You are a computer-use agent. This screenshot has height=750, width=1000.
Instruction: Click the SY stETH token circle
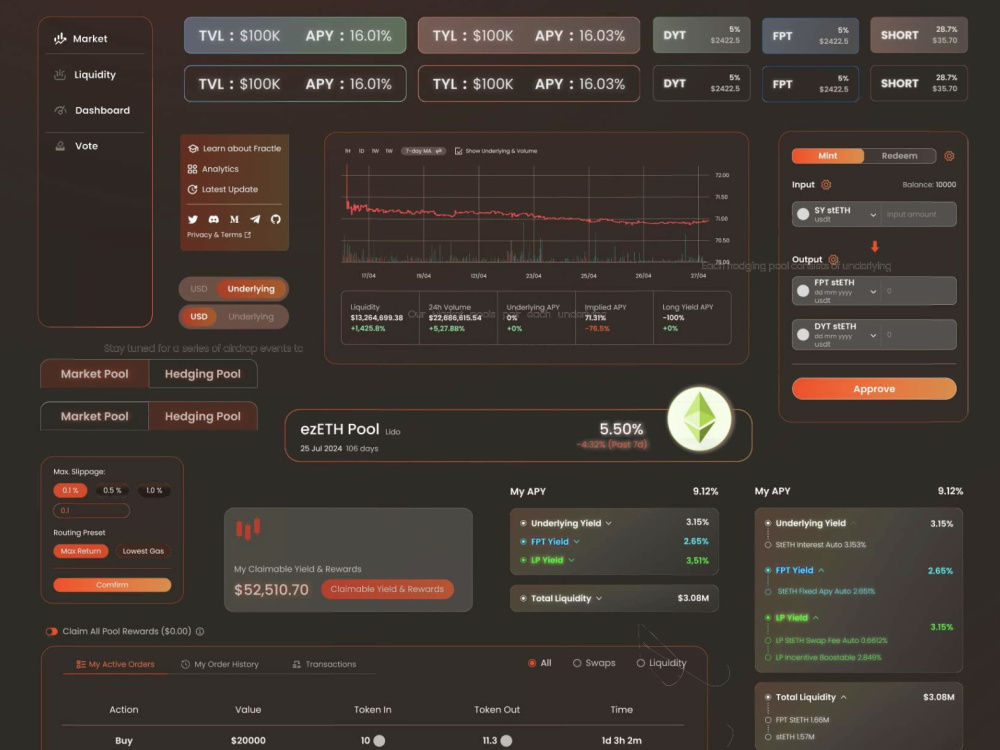click(x=803, y=214)
